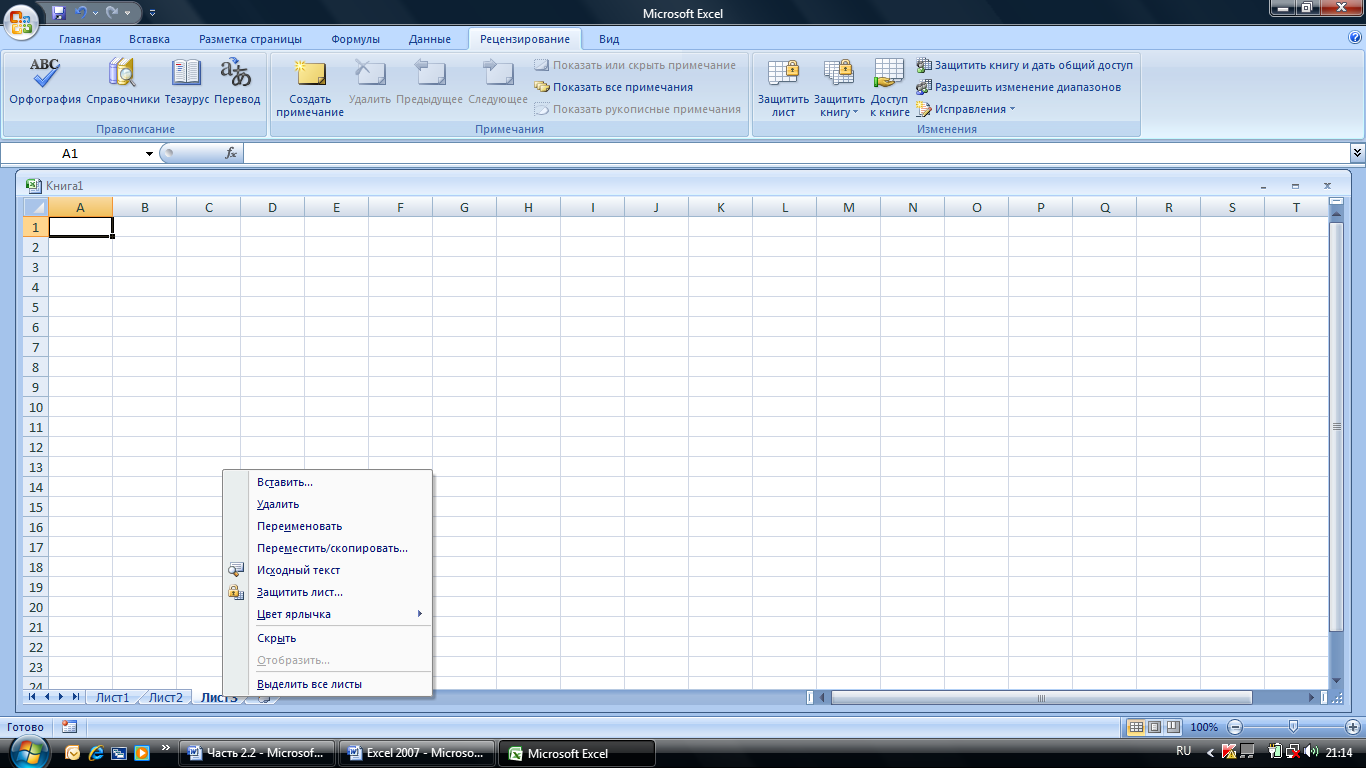Choose Вставить... in context menu
1366x768 pixels.
[x=327, y=482]
